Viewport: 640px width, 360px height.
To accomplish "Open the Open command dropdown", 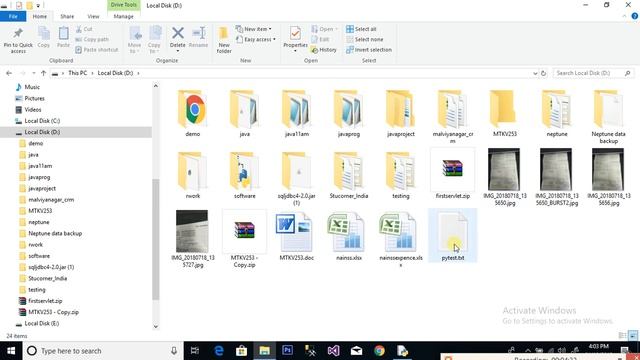I will (325, 29).
